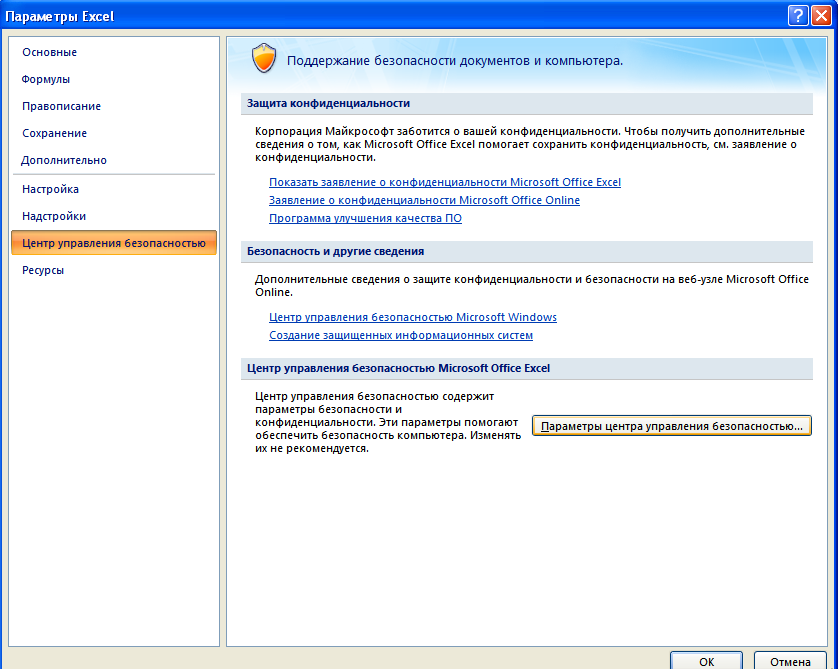The height and width of the screenshot is (669, 838).
Task: Close the Параметры Excel dialog
Action: [x=821, y=15]
